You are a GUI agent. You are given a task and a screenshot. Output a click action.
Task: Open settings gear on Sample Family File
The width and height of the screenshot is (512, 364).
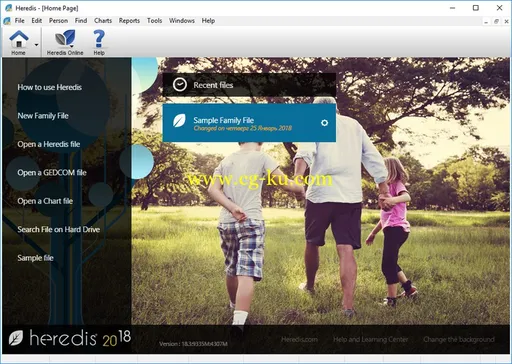(324, 123)
